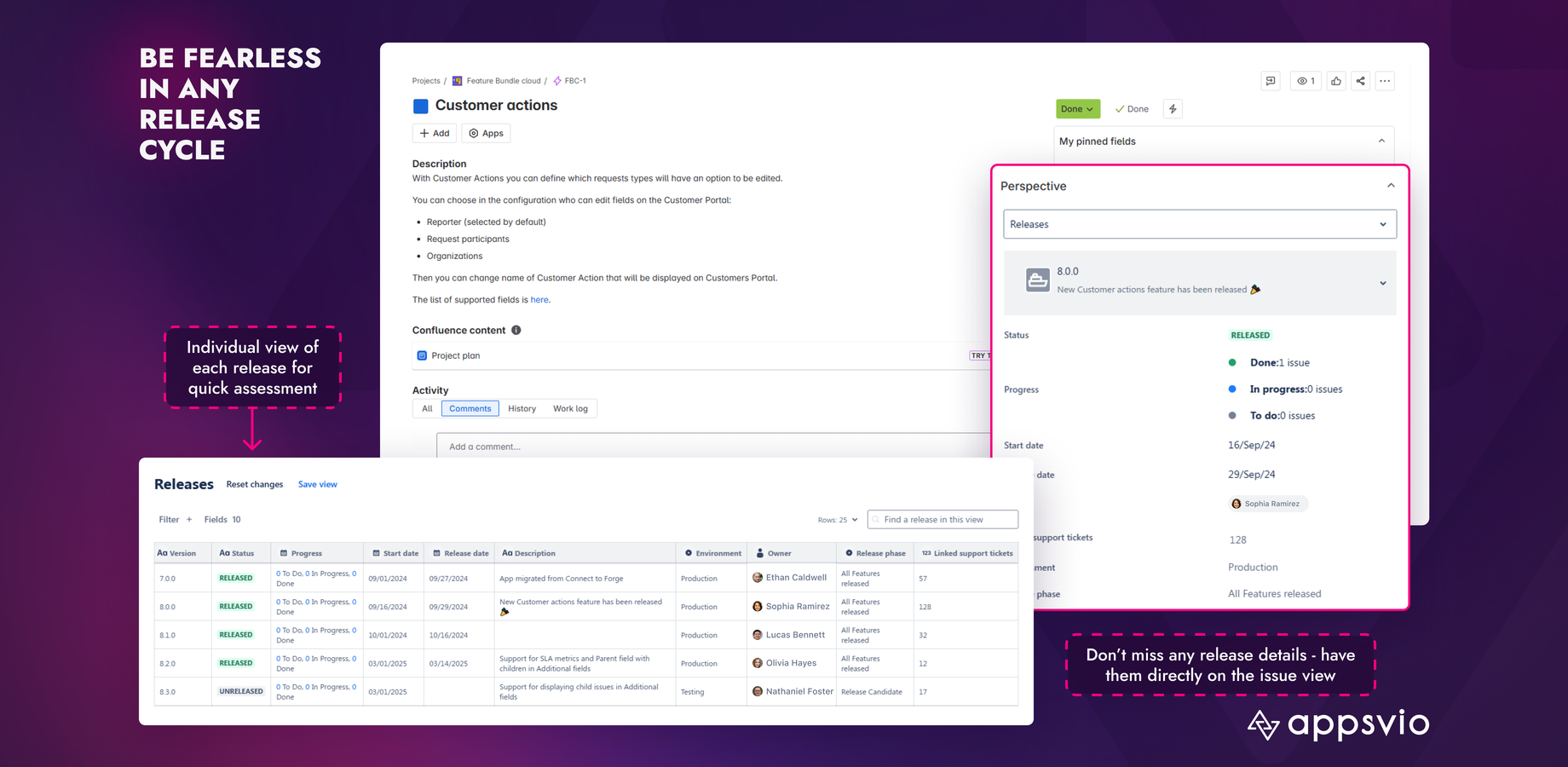Click the Owner column person icon
The image size is (1568, 767).
tap(760, 553)
